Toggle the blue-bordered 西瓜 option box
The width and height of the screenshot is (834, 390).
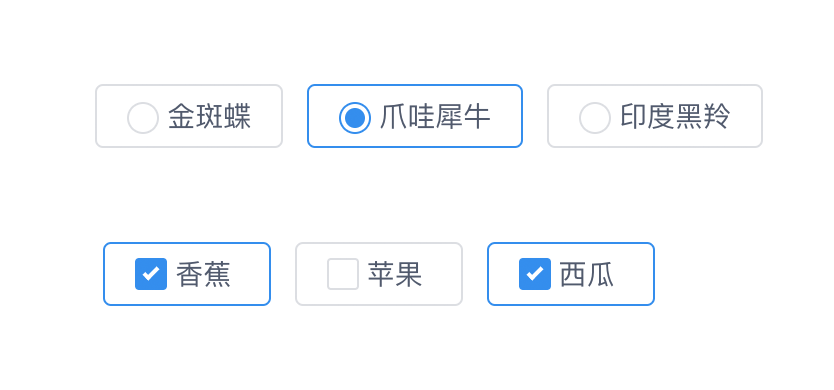[x=571, y=274]
